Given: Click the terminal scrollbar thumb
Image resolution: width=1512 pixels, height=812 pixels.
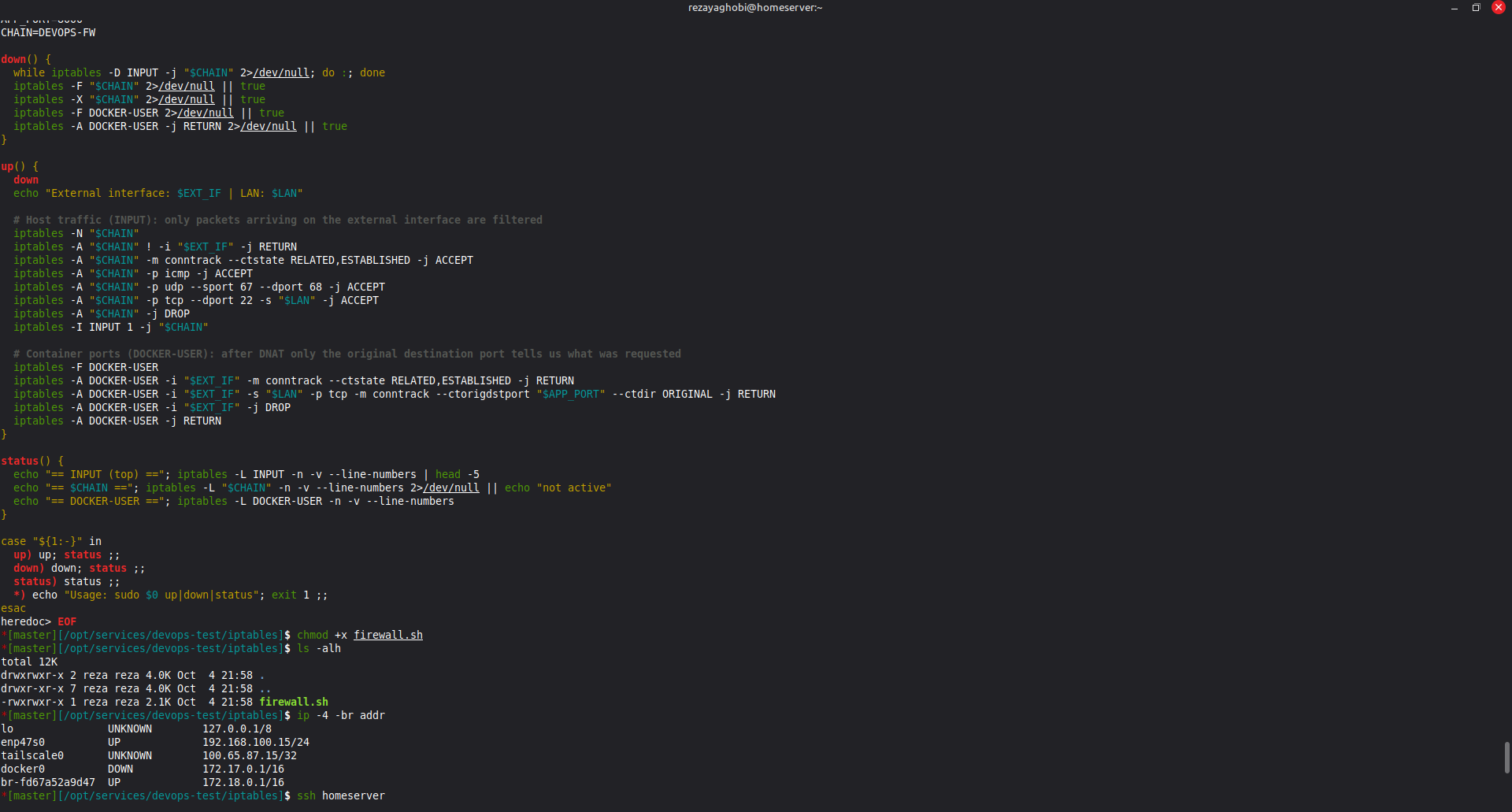Looking at the screenshot, I should pyautogui.click(x=1507, y=757).
